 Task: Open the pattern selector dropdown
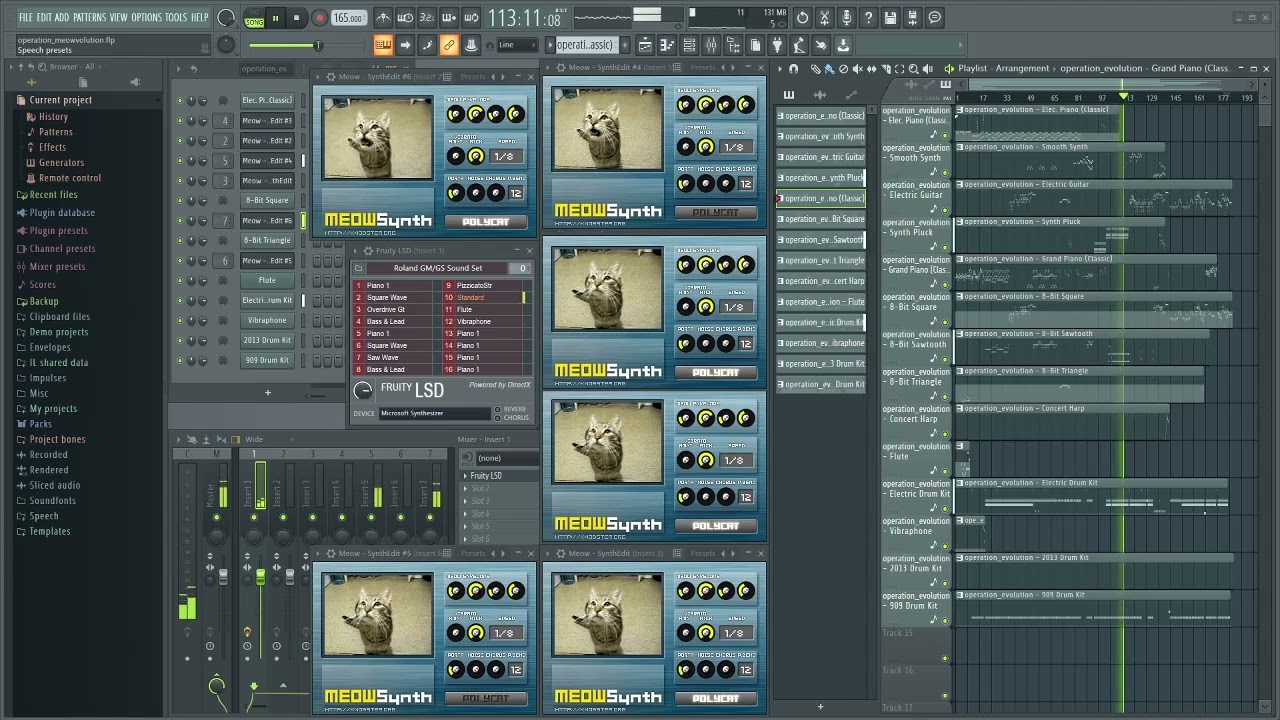point(585,45)
